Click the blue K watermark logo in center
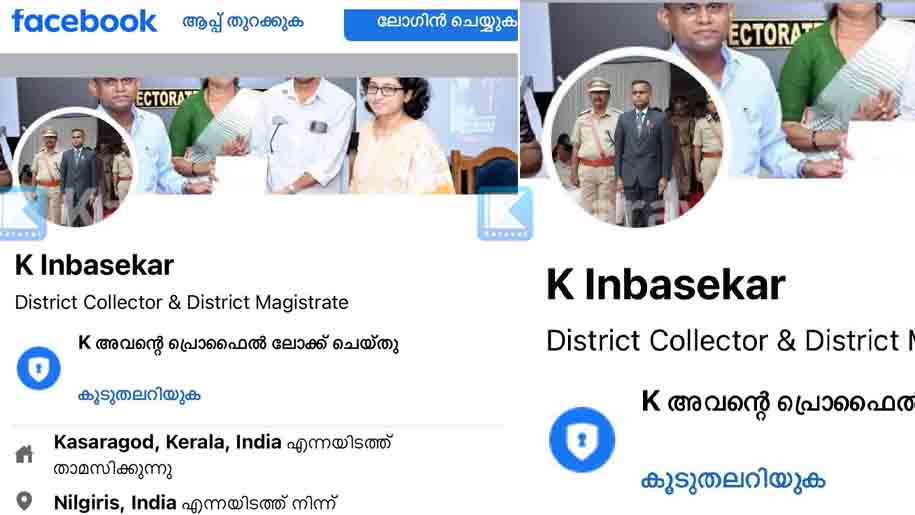915x515 pixels. coord(505,214)
